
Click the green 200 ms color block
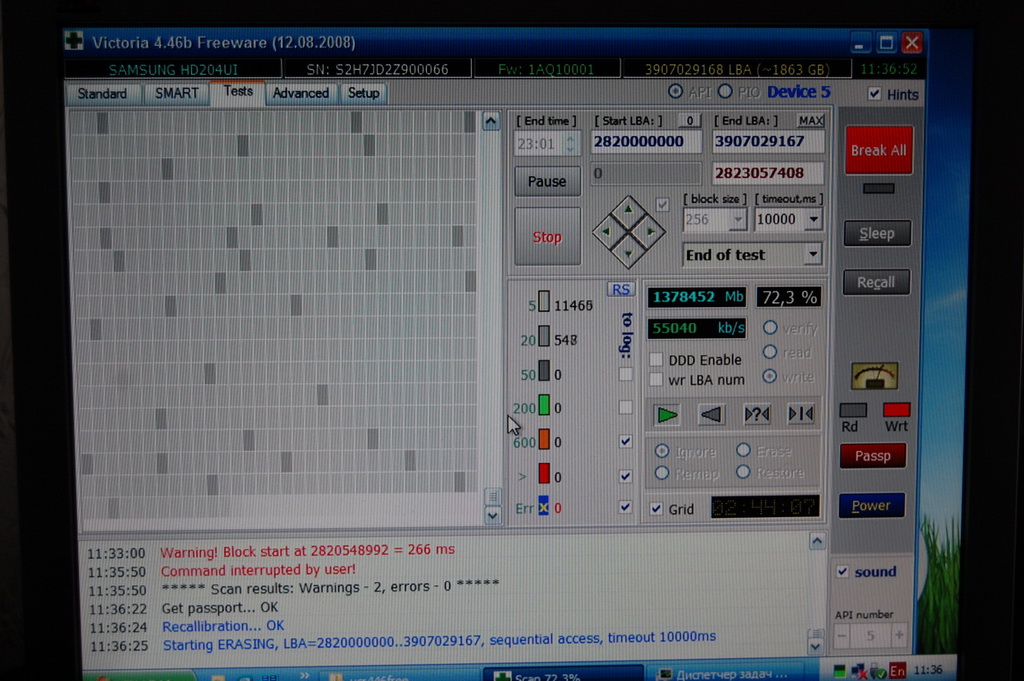pyautogui.click(x=544, y=406)
